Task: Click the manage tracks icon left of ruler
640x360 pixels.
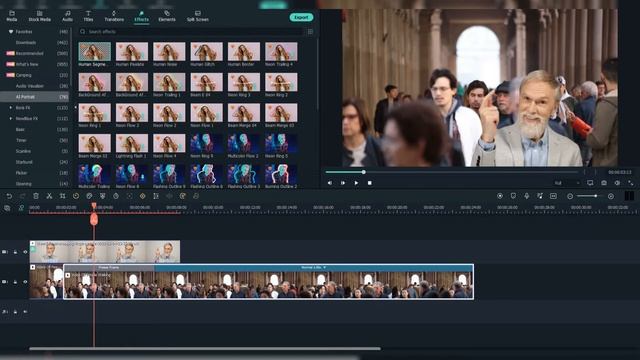Action: (7, 208)
